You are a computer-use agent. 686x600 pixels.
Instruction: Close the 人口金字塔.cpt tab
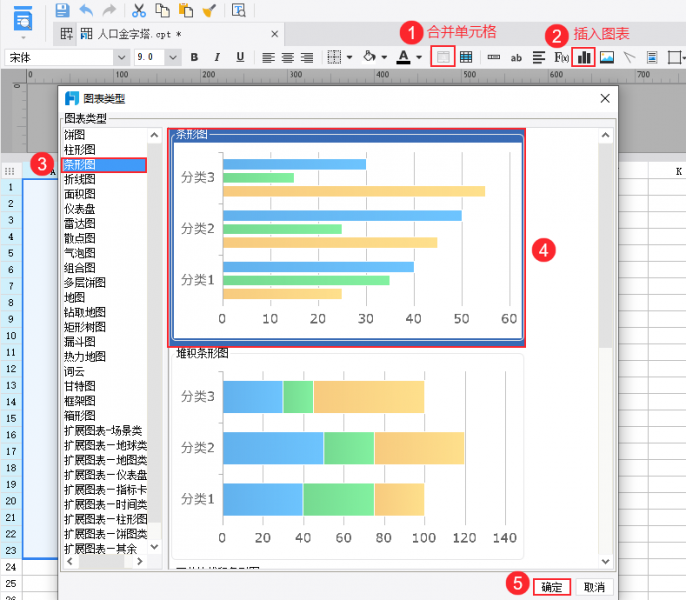(x=275, y=34)
